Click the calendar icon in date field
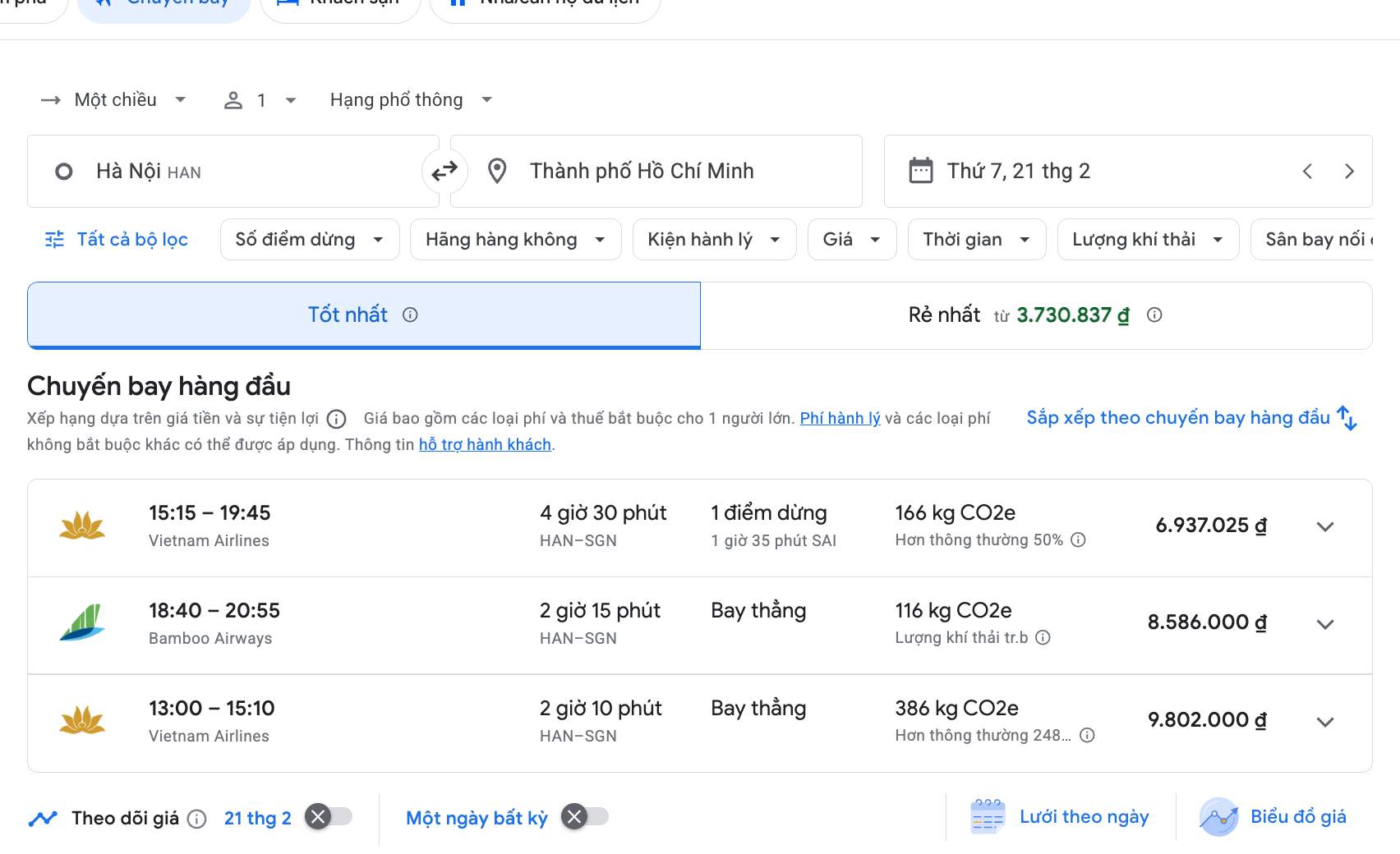Image resolution: width=1400 pixels, height=854 pixels. pos(920,171)
